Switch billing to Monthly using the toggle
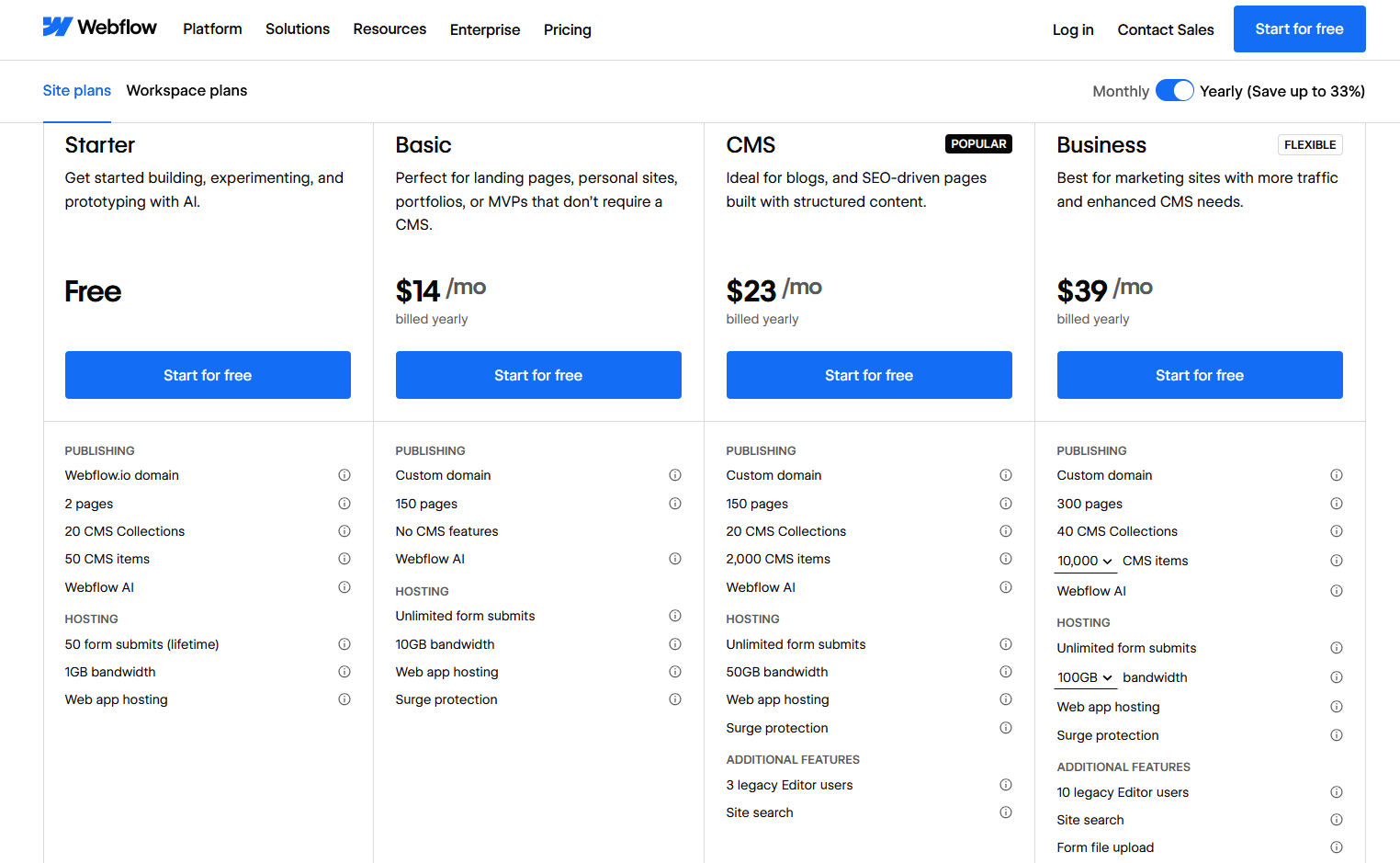This screenshot has width=1400, height=863. (x=1174, y=90)
